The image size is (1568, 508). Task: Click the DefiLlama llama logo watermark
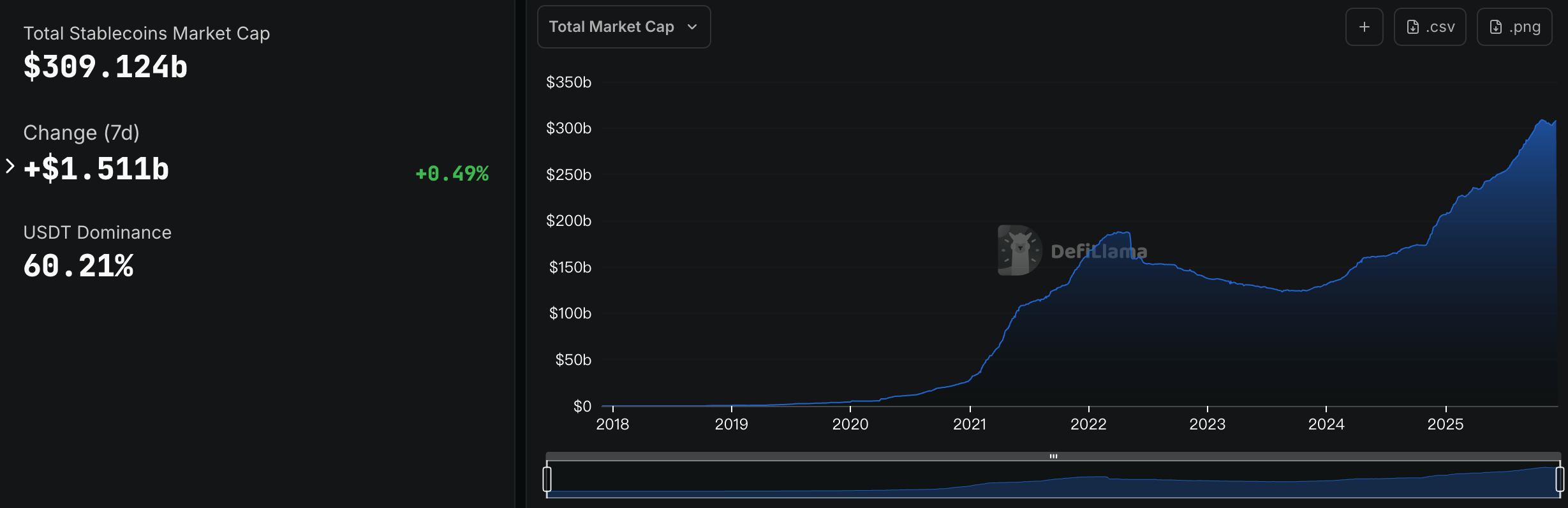[1018, 250]
